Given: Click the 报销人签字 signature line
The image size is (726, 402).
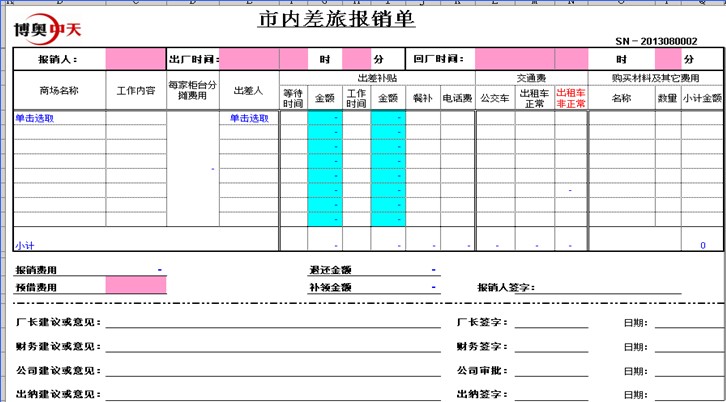Looking at the screenshot, I should coord(610,288).
